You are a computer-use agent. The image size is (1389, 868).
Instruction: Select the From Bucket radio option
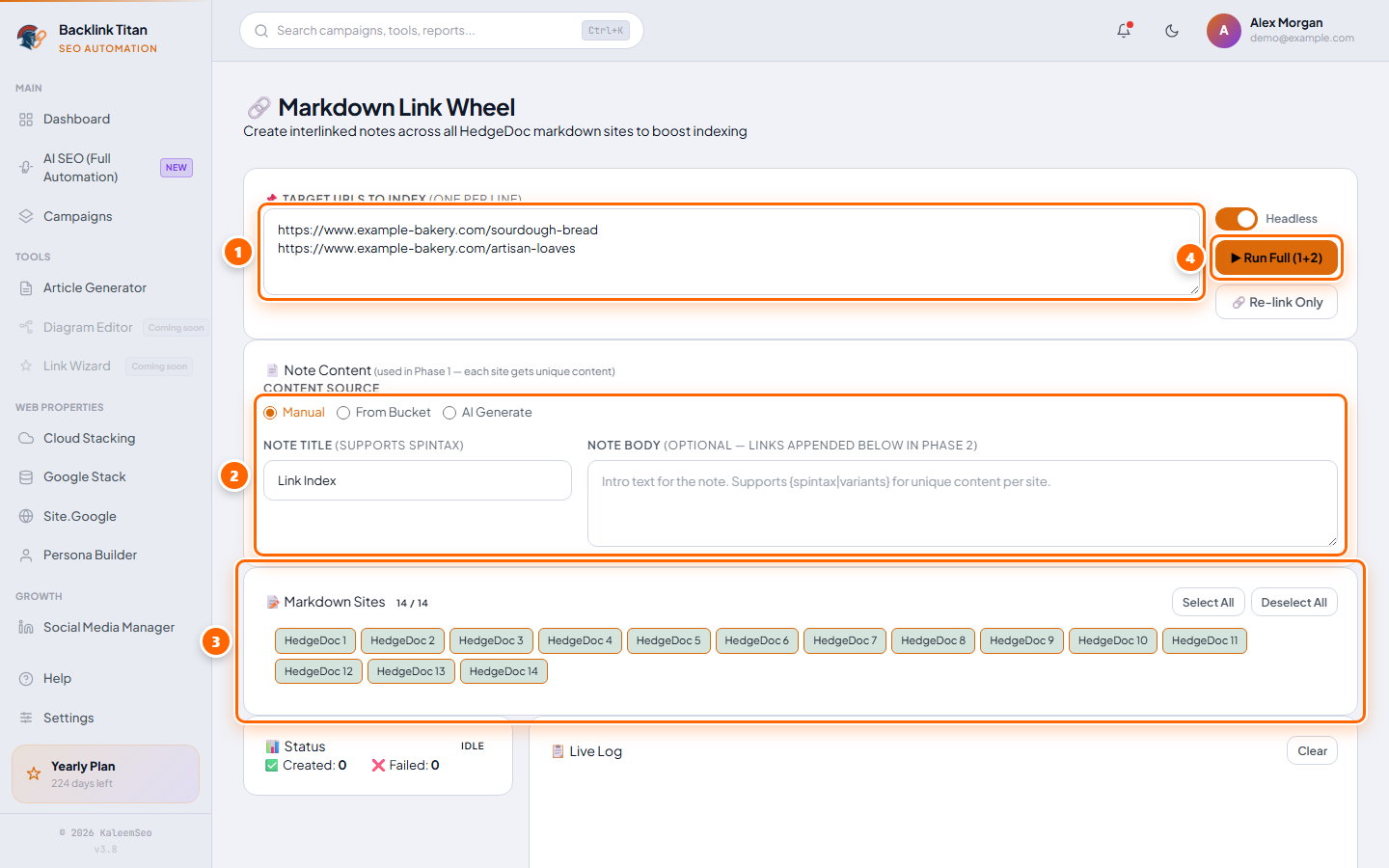tap(343, 413)
